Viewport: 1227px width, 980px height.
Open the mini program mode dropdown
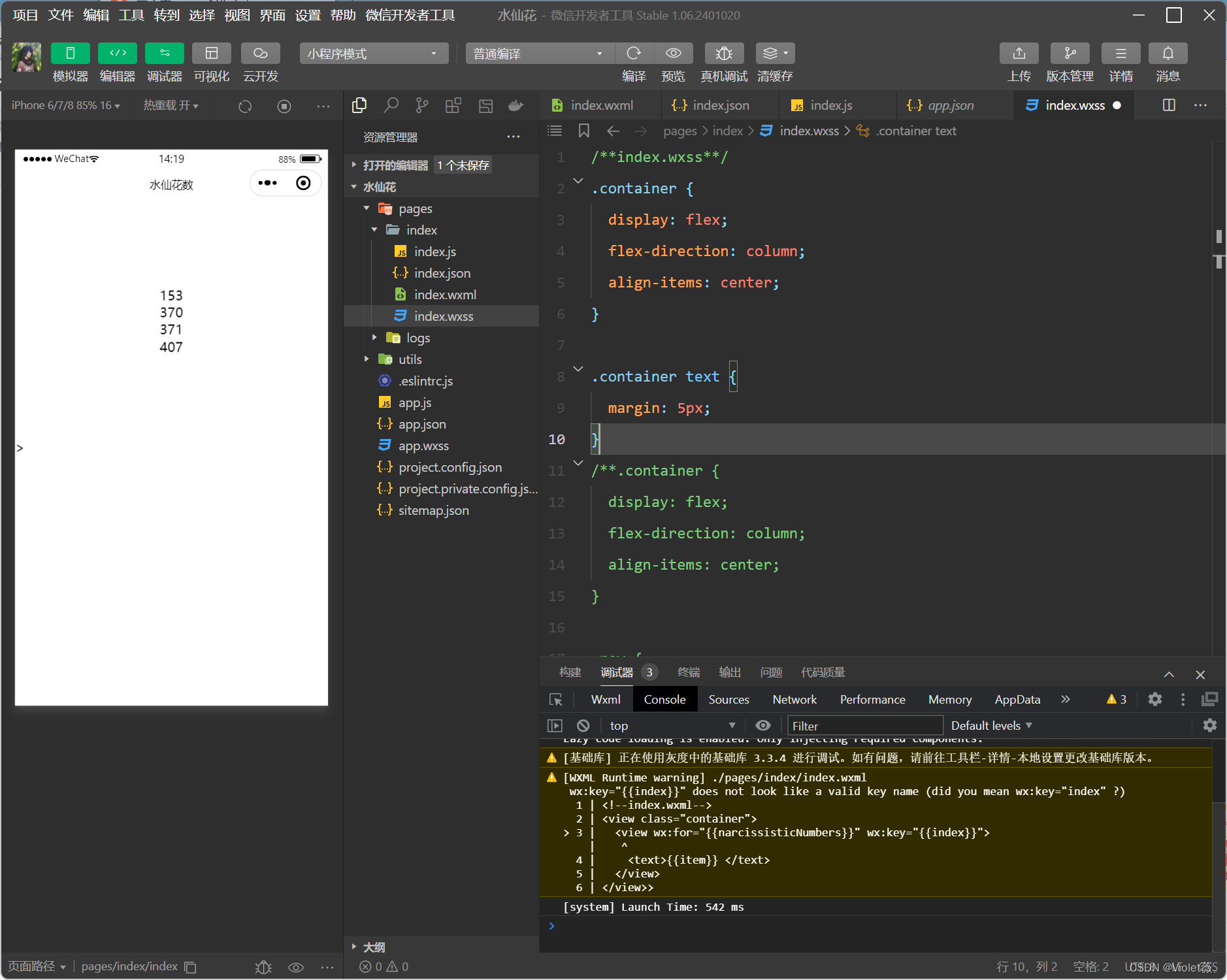(374, 54)
